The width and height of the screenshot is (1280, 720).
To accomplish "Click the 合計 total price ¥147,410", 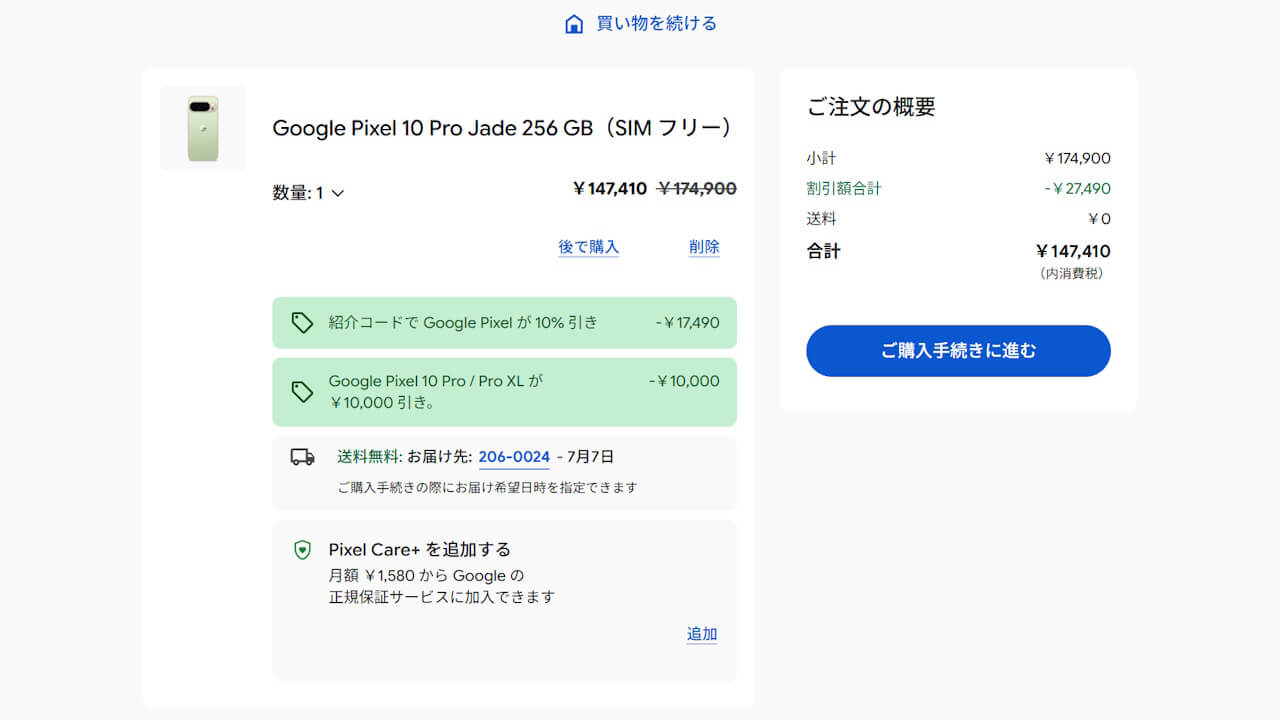I will click(x=1073, y=251).
